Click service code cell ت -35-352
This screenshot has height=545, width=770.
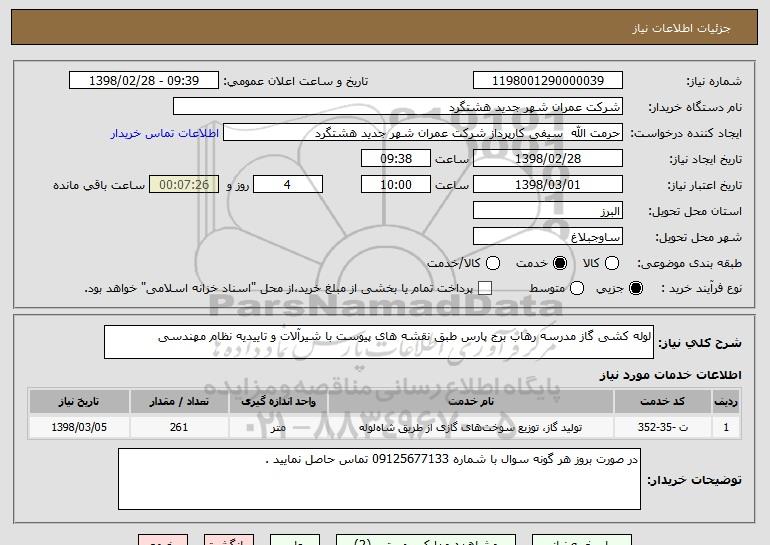(662, 427)
